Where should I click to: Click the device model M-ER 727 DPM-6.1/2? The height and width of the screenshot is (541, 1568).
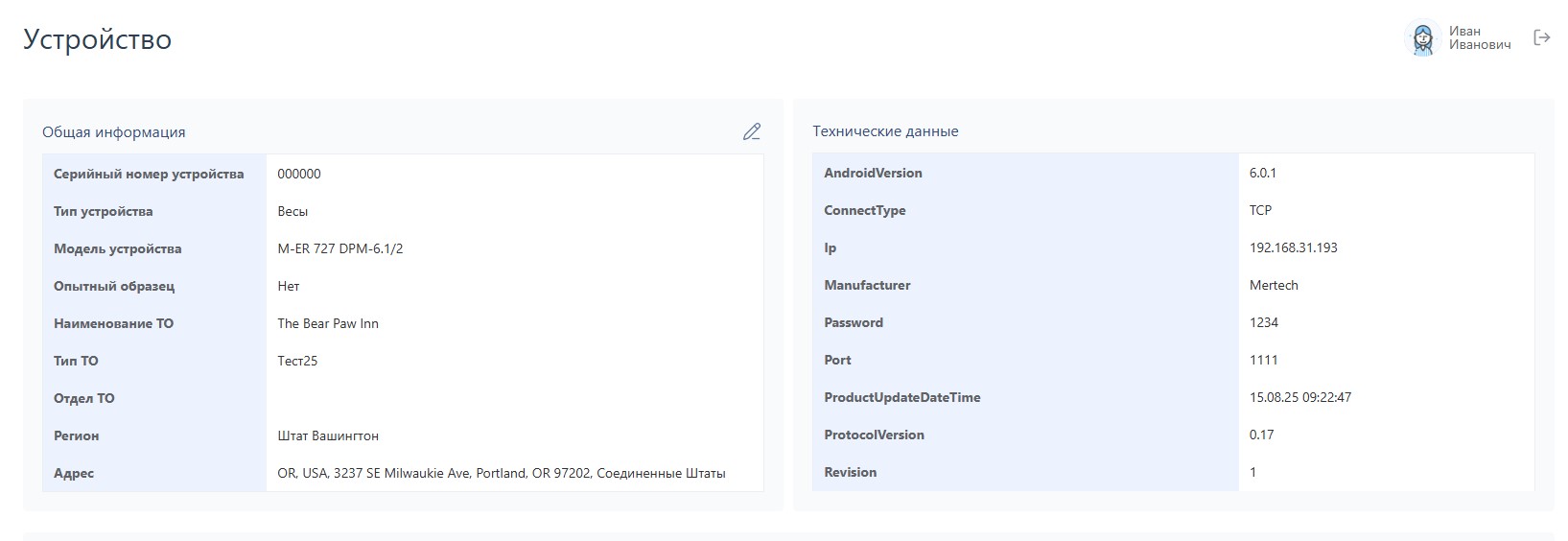point(339,248)
